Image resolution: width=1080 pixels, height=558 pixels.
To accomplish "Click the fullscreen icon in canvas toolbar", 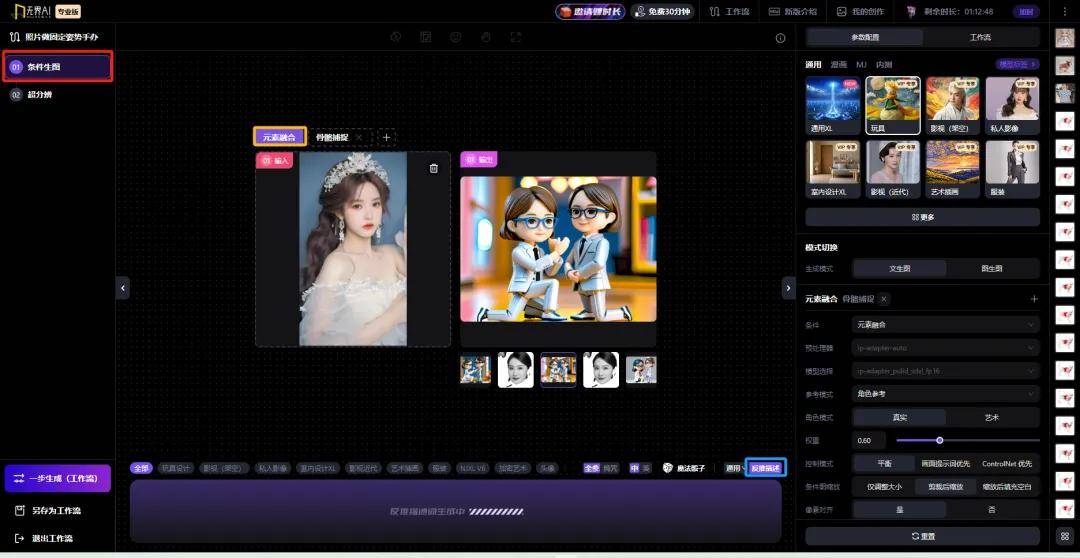I will [x=516, y=37].
